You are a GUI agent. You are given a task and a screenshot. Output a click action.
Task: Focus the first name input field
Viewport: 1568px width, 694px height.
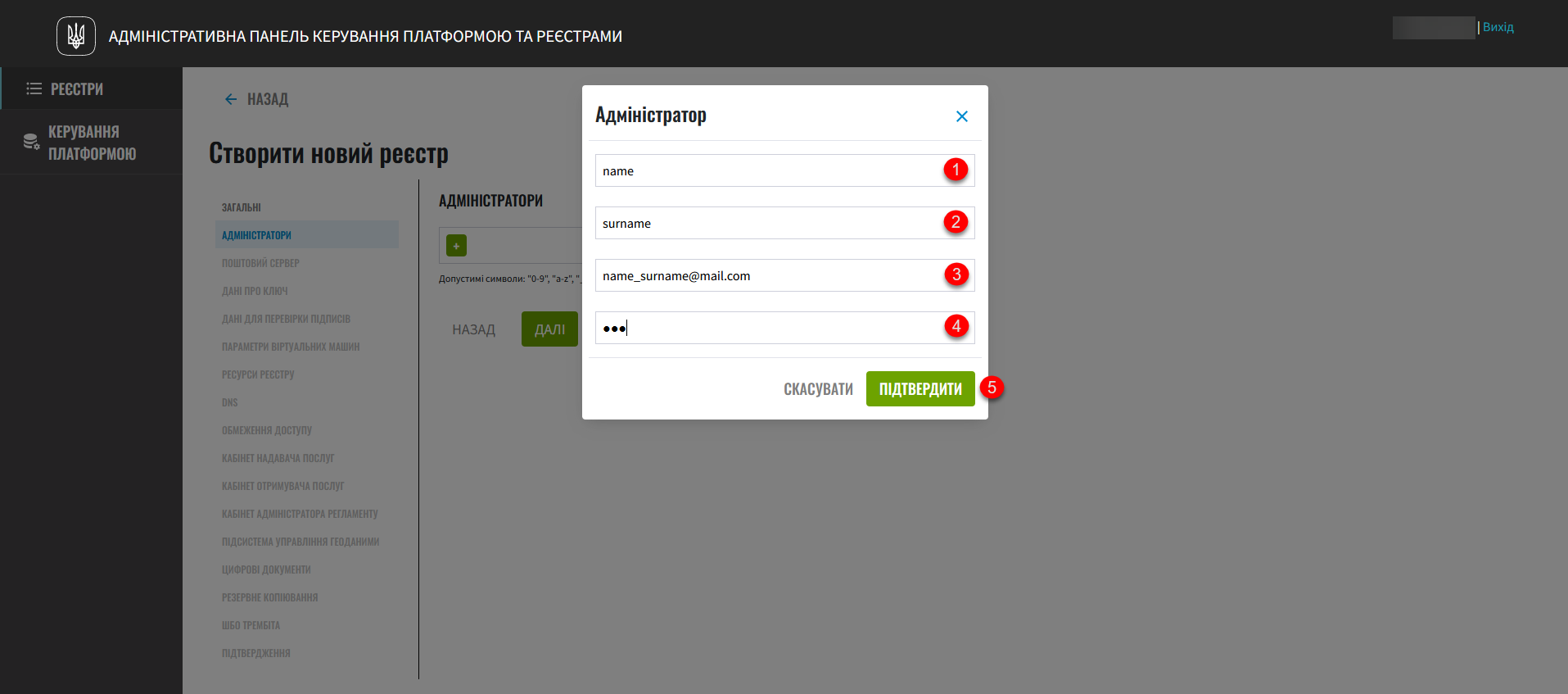766,170
